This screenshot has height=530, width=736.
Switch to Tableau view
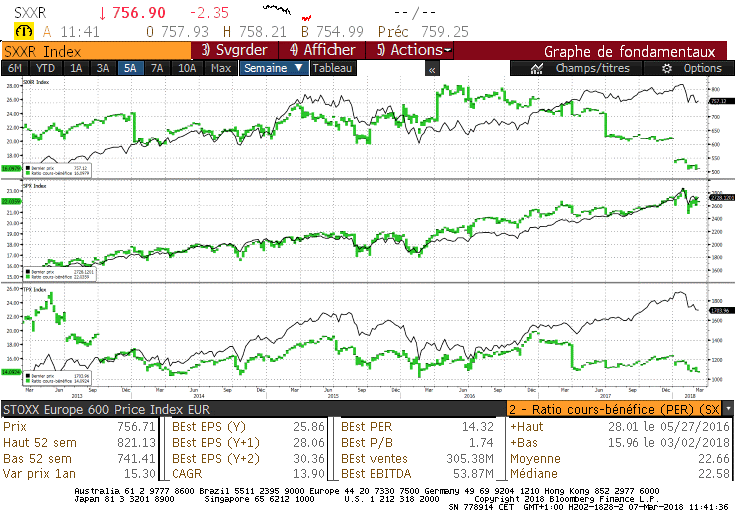[332, 69]
